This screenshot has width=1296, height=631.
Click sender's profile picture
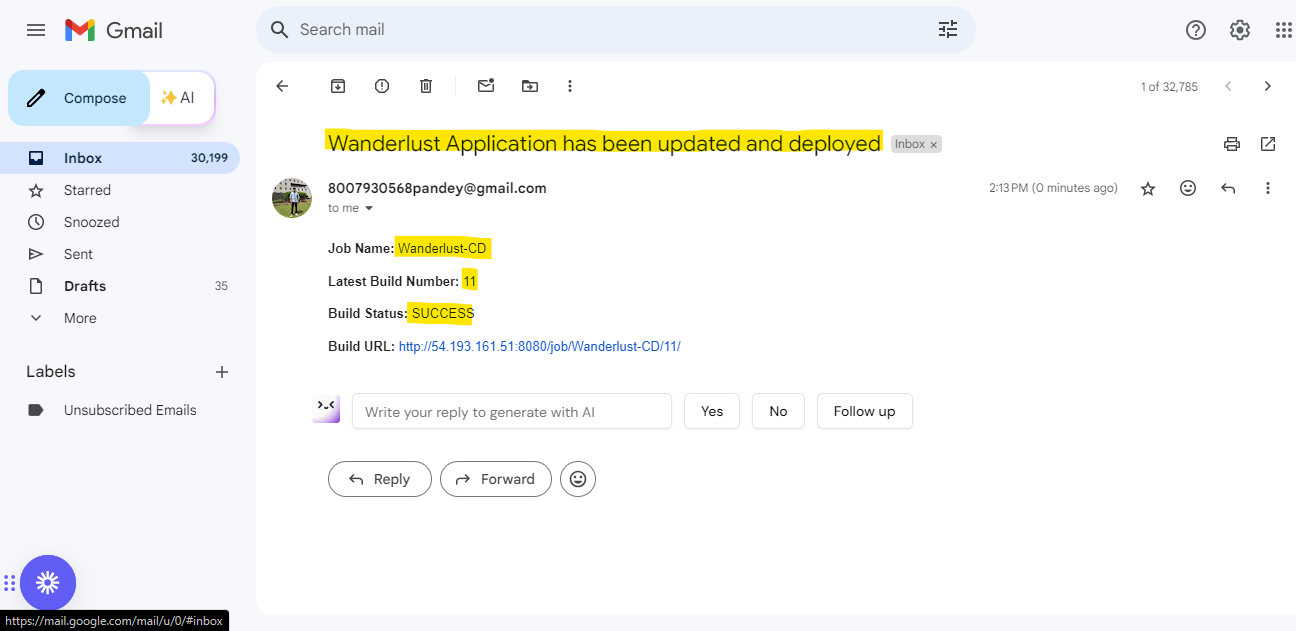pyautogui.click(x=292, y=198)
